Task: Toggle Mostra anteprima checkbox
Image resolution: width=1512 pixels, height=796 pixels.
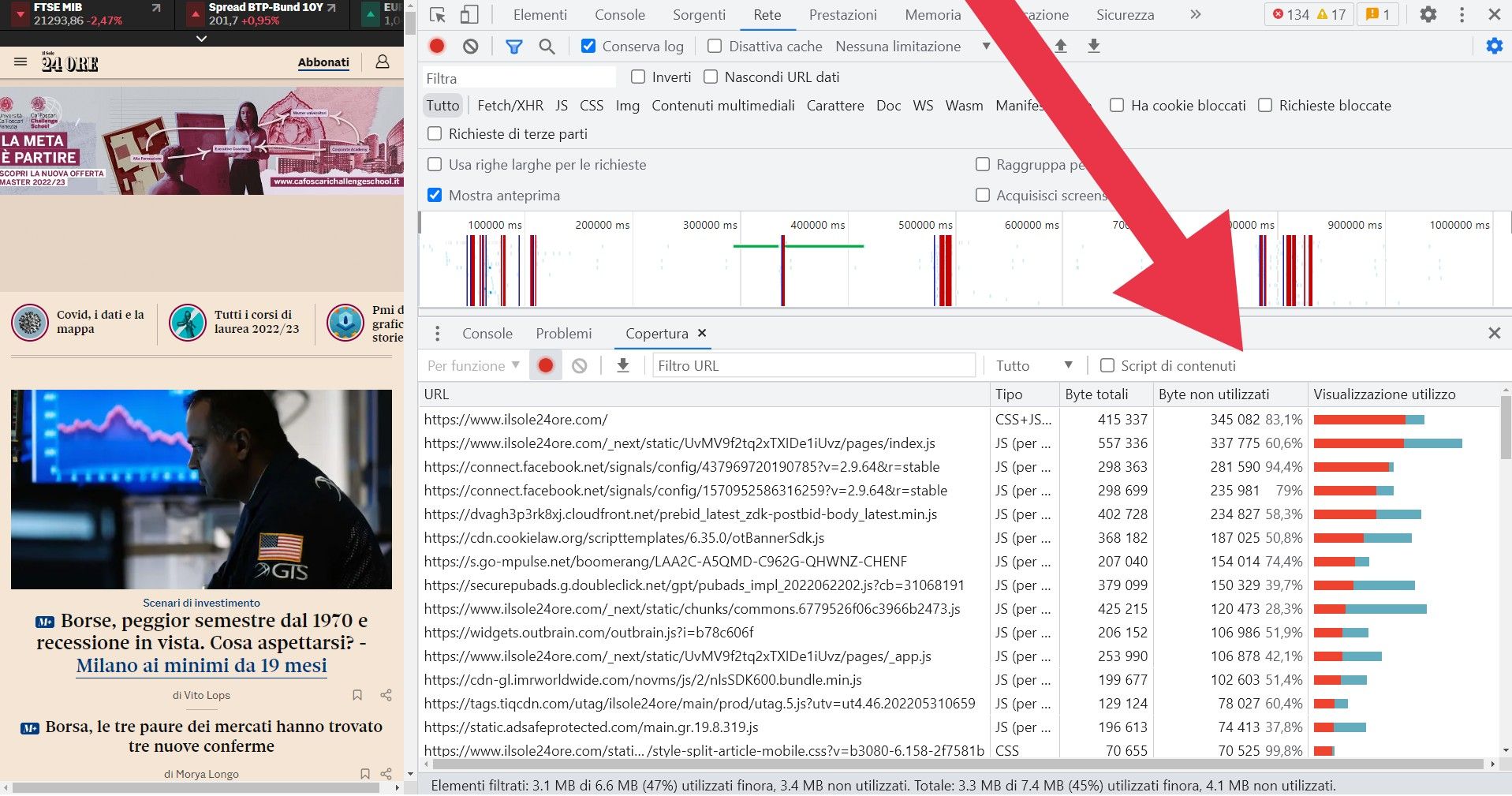Action: [x=435, y=195]
